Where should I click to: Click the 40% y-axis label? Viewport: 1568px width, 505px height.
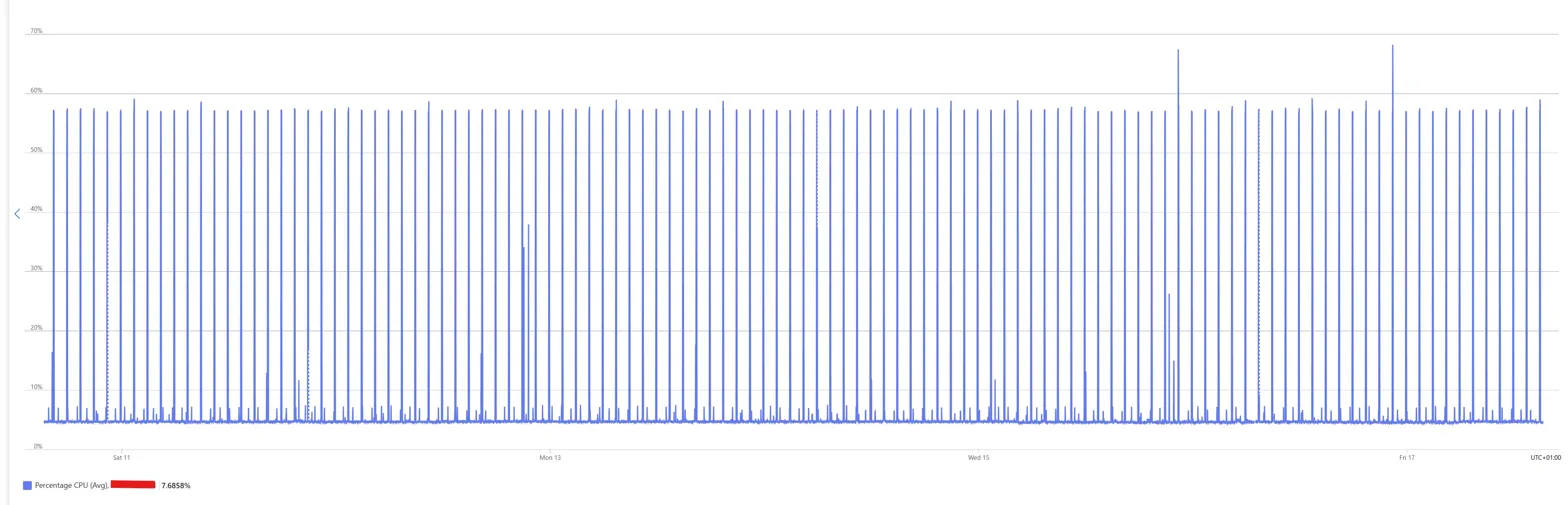pyautogui.click(x=36, y=210)
